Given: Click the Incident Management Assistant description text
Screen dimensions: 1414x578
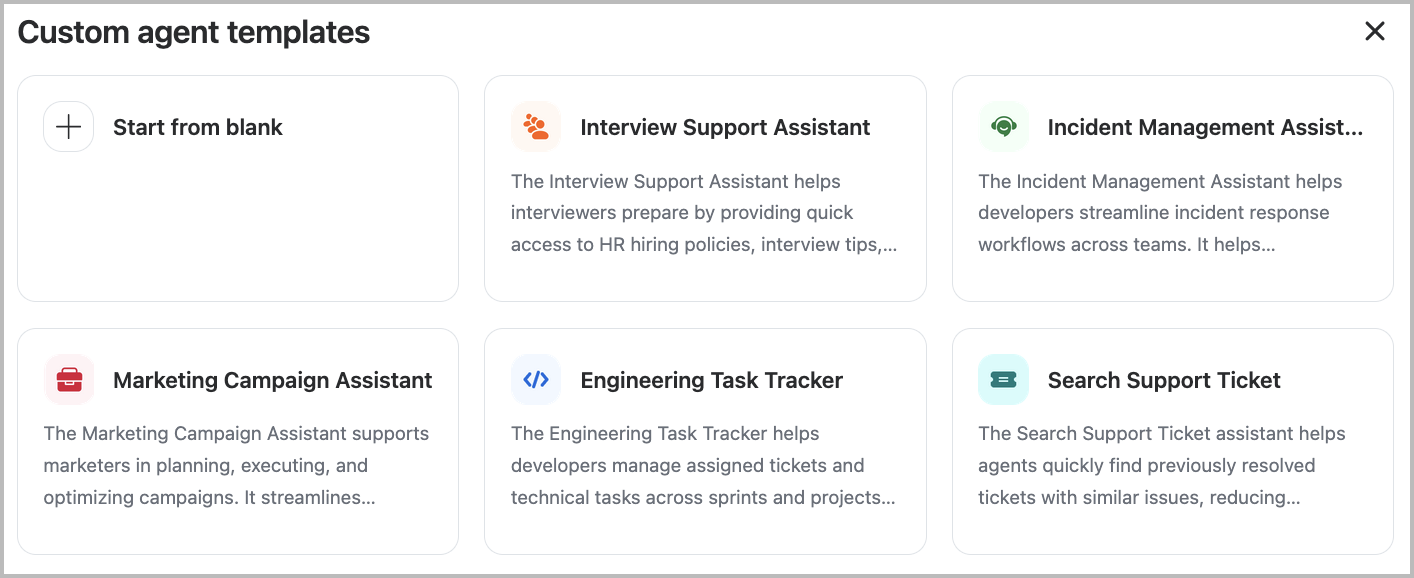Looking at the screenshot, I should (1160, 213).
